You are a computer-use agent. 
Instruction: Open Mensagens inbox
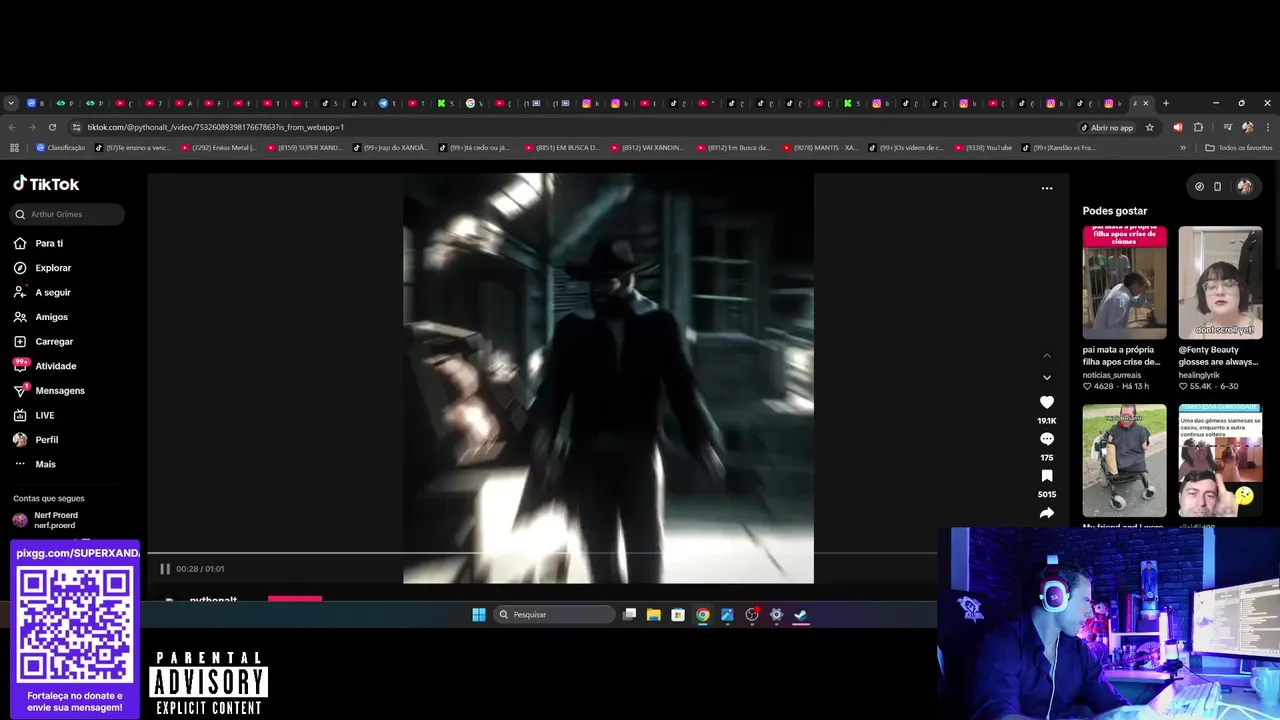point(60,390)
